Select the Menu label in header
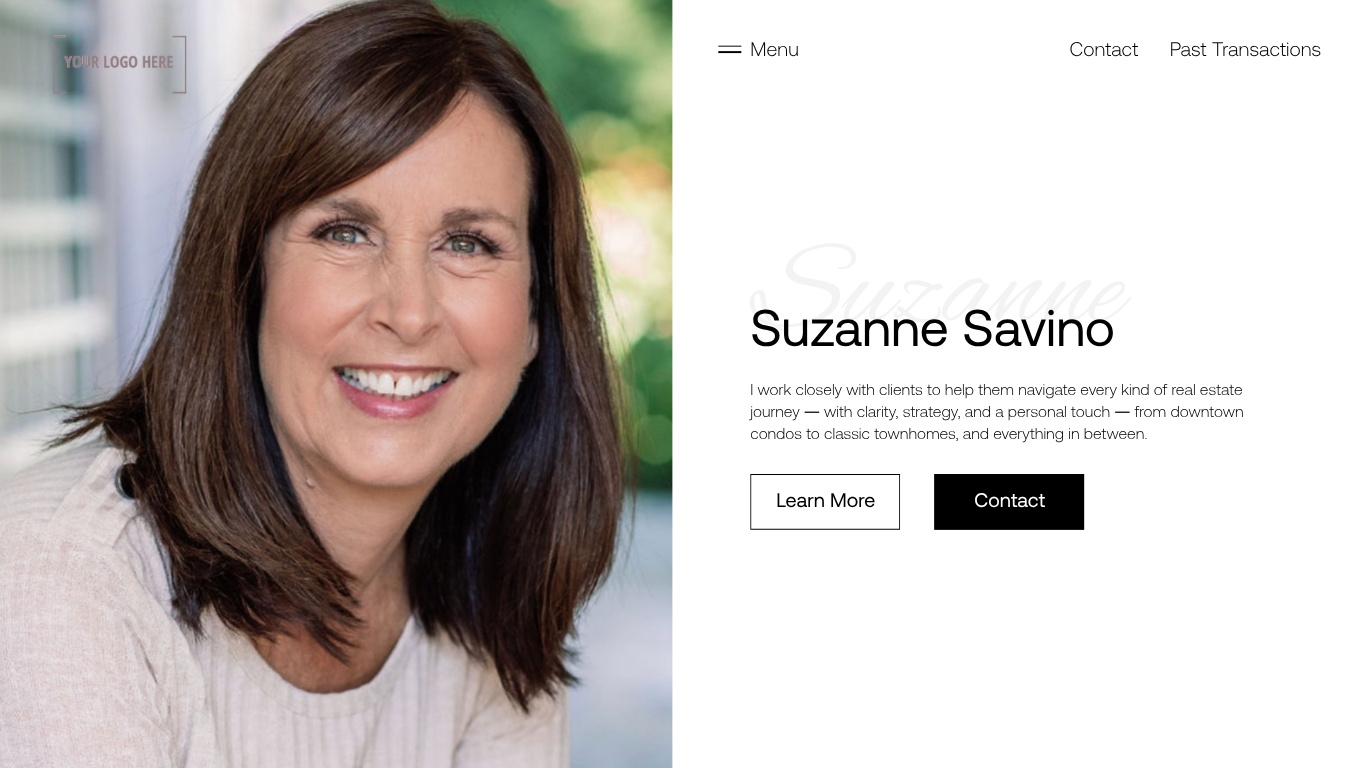The width and height of the screenshot is (1366, 768). (x=774, y=49)
